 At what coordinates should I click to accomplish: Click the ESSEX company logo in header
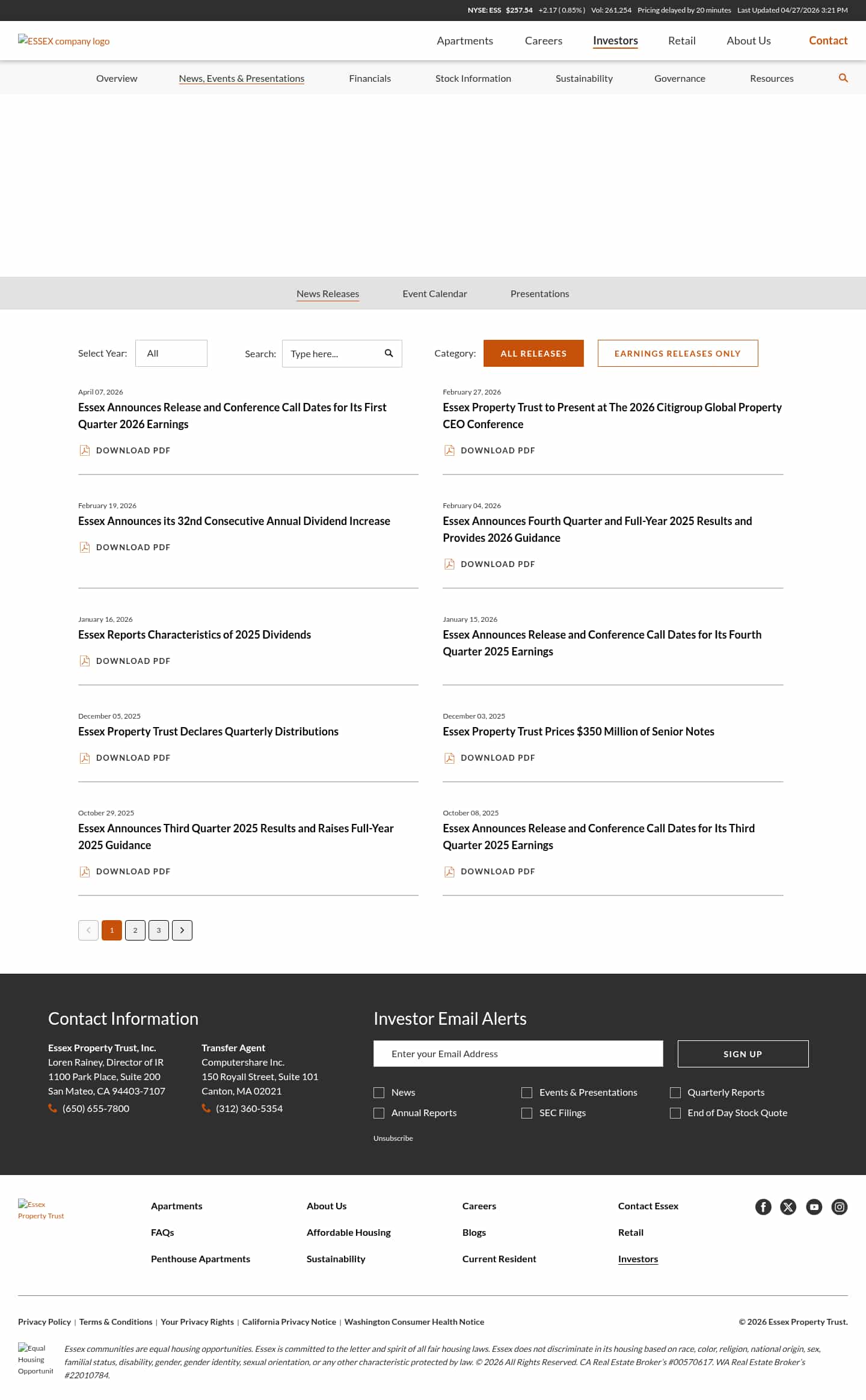click(64, 41)
